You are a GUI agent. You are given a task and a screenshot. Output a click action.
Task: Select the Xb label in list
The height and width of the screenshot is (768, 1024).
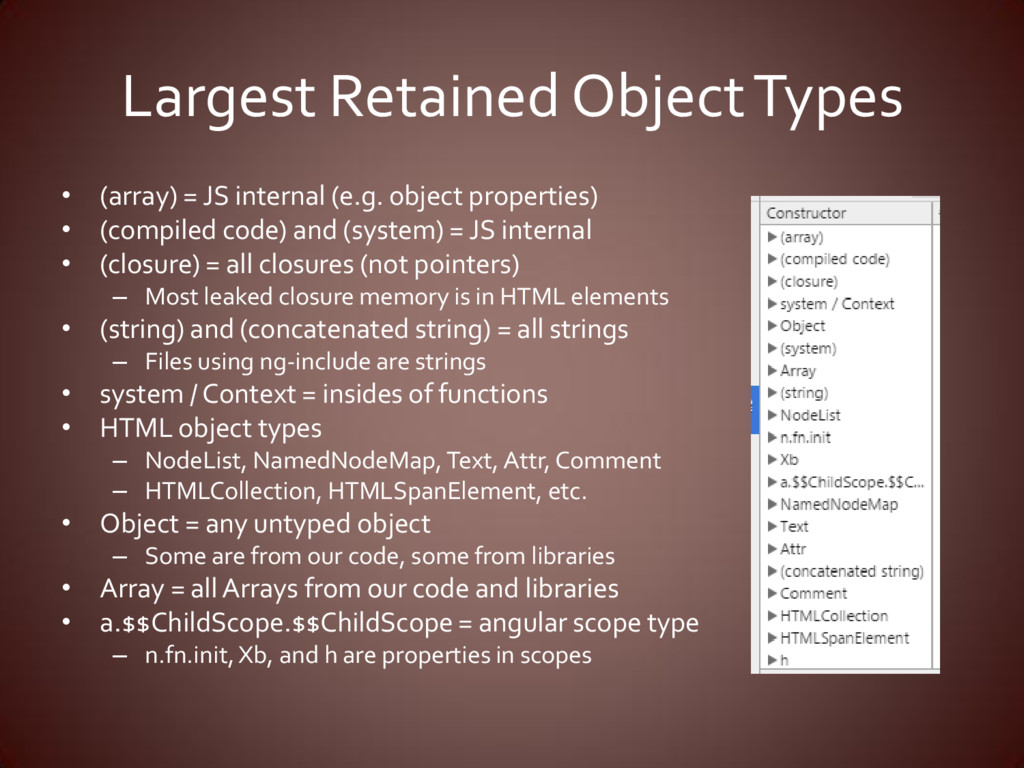[789, 460]
